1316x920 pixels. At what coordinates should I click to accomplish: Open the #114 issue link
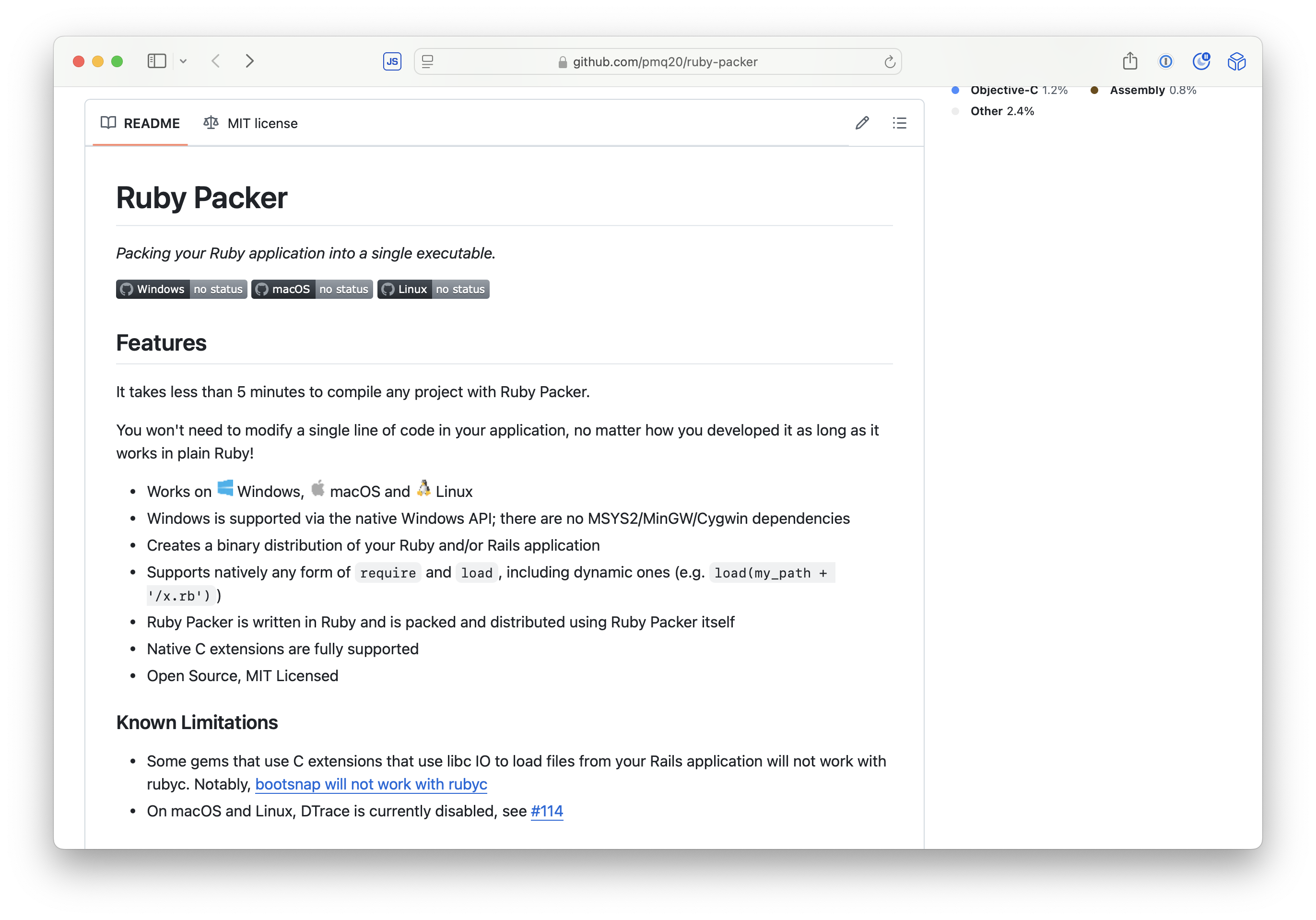point(547,811)
